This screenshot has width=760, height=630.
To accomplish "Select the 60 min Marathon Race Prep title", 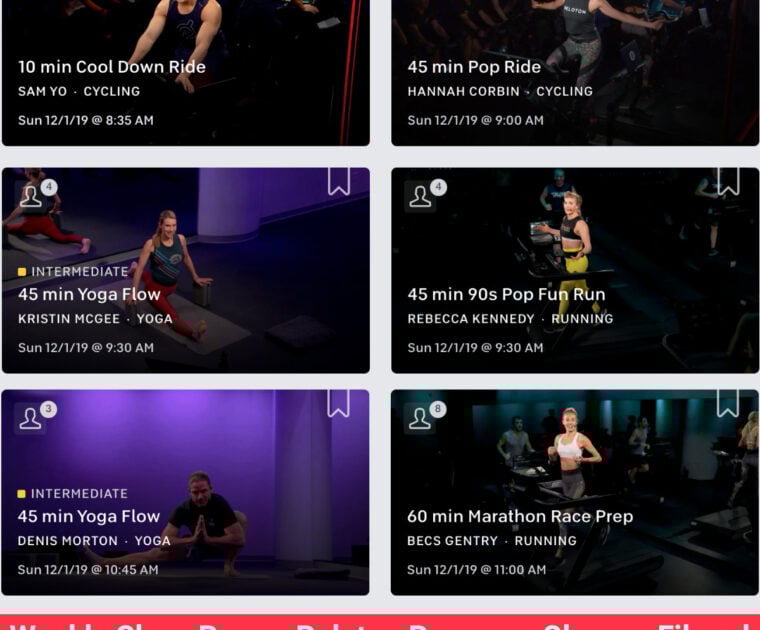I will pos(520,516).
